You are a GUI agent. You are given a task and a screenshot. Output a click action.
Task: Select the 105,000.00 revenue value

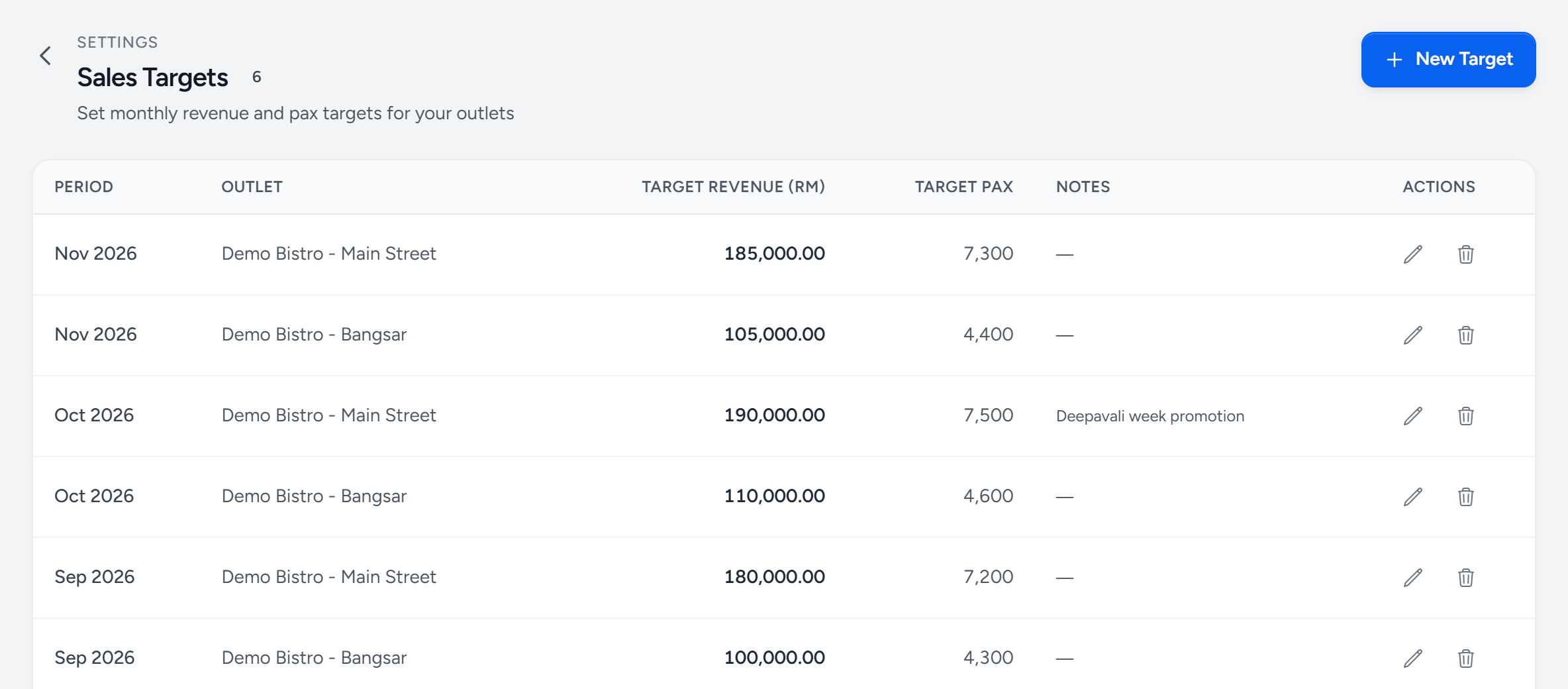tap(774, 335)
